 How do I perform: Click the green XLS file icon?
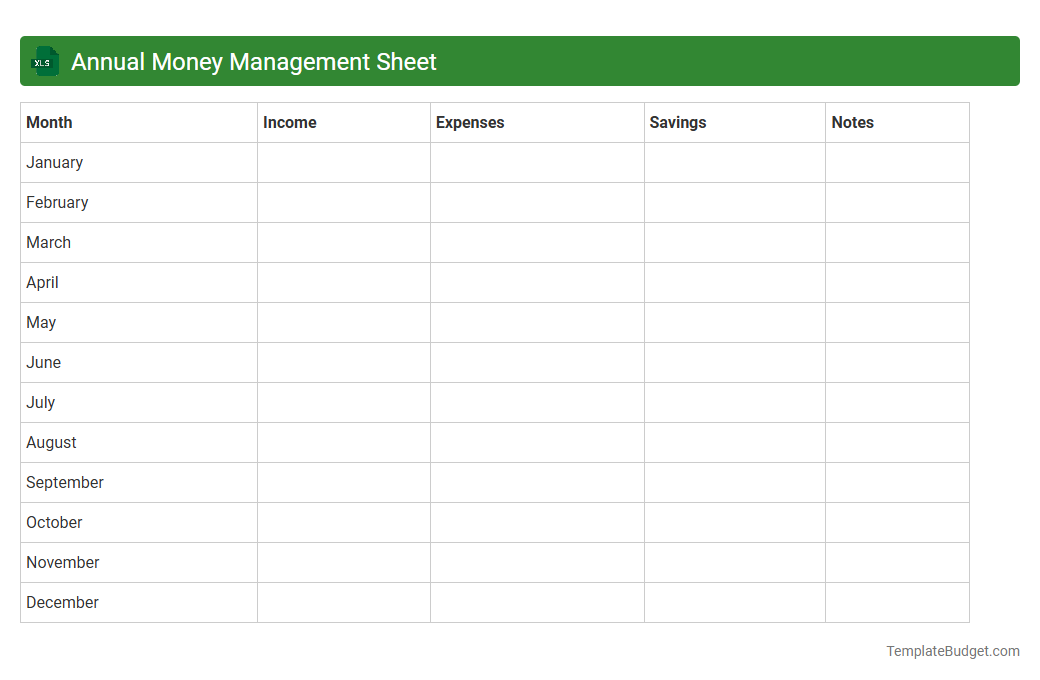click(44, 61)
